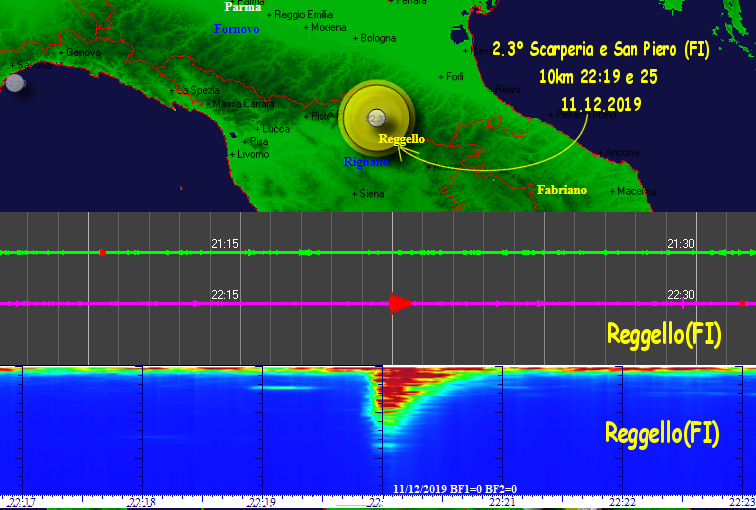Select the red earthquake burst on magenta trace

400,303
